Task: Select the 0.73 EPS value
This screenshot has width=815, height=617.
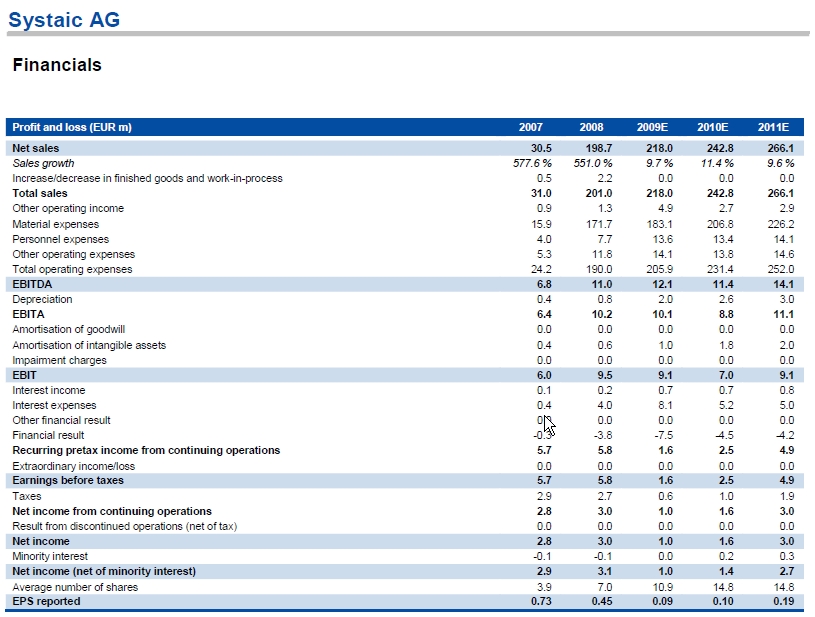Action: point(541,601)
